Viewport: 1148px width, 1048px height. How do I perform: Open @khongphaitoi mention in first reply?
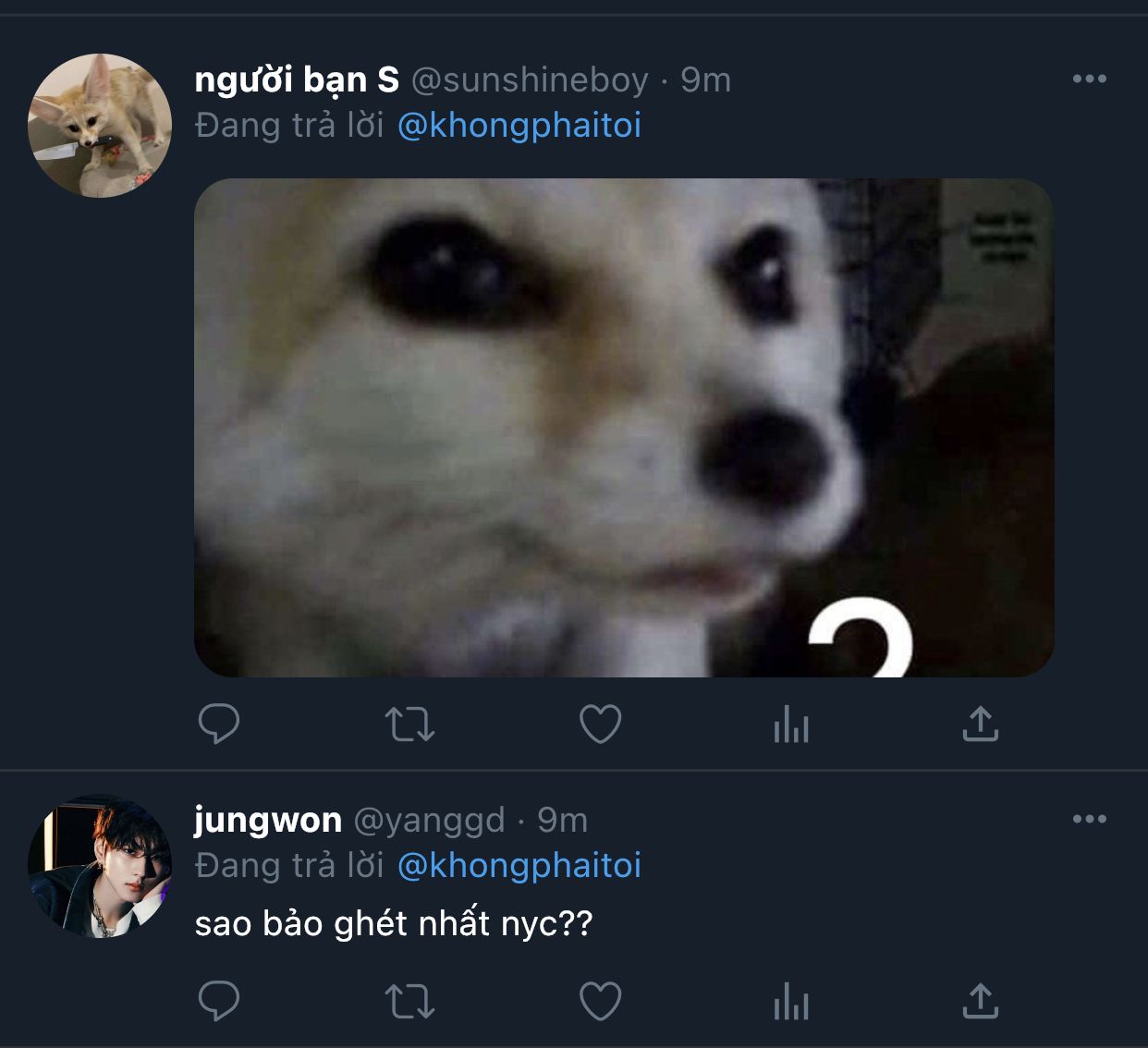pyautogui.click(x=519, y=126)
